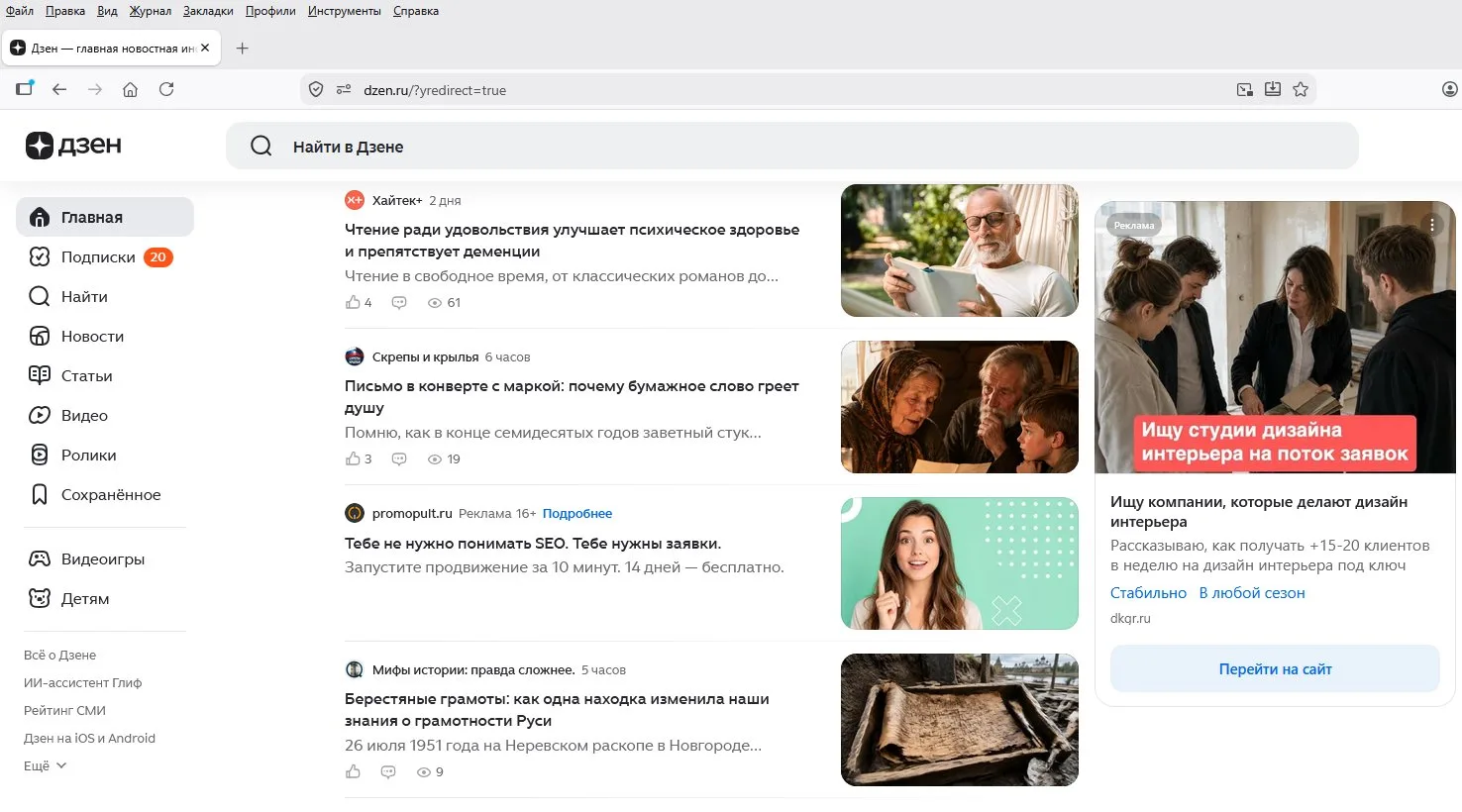
Task: Open the birch bark manuscript thumbnail
Action: [960, 720]
